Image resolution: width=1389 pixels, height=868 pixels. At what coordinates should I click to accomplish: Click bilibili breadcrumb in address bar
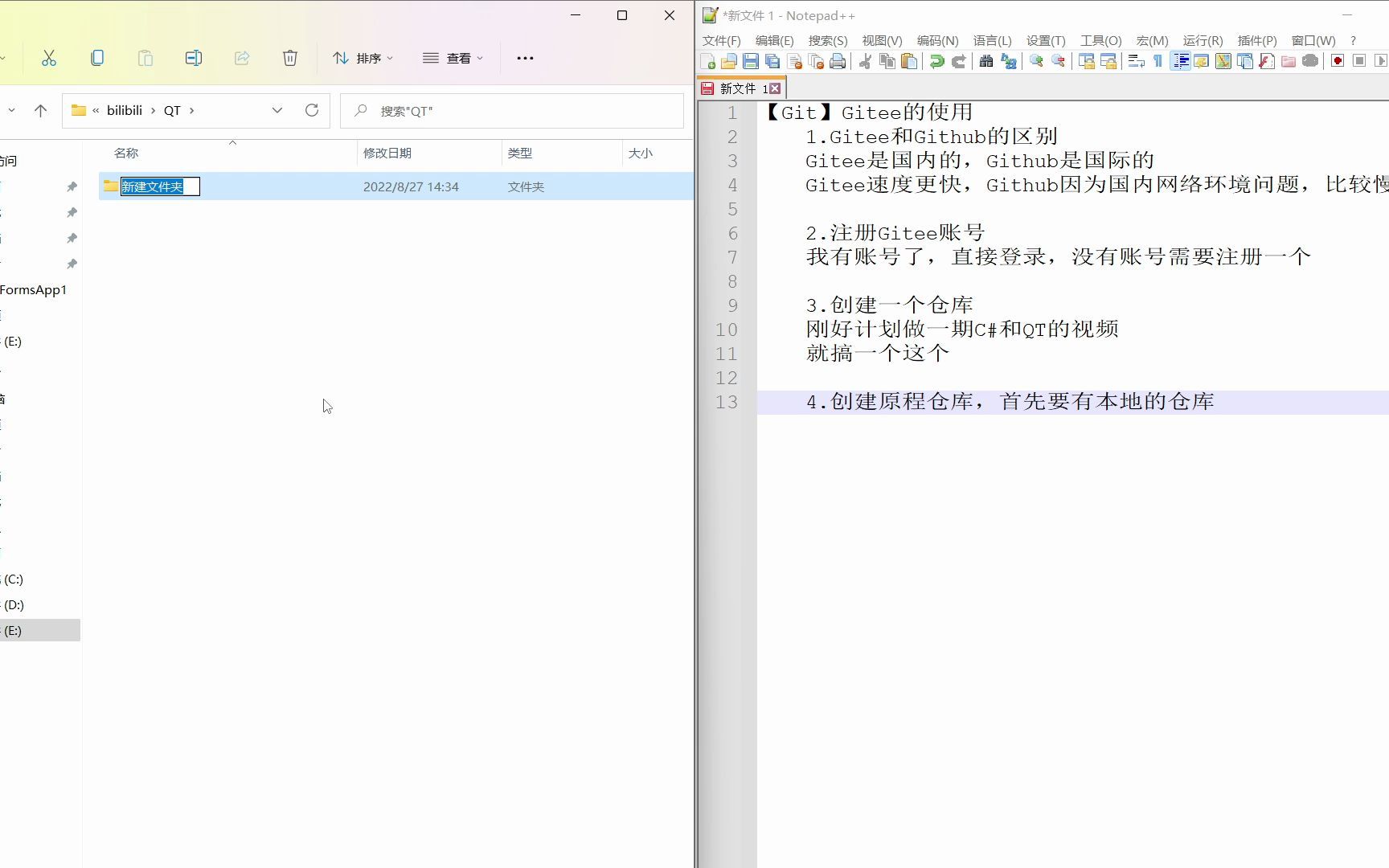point(125,111)
